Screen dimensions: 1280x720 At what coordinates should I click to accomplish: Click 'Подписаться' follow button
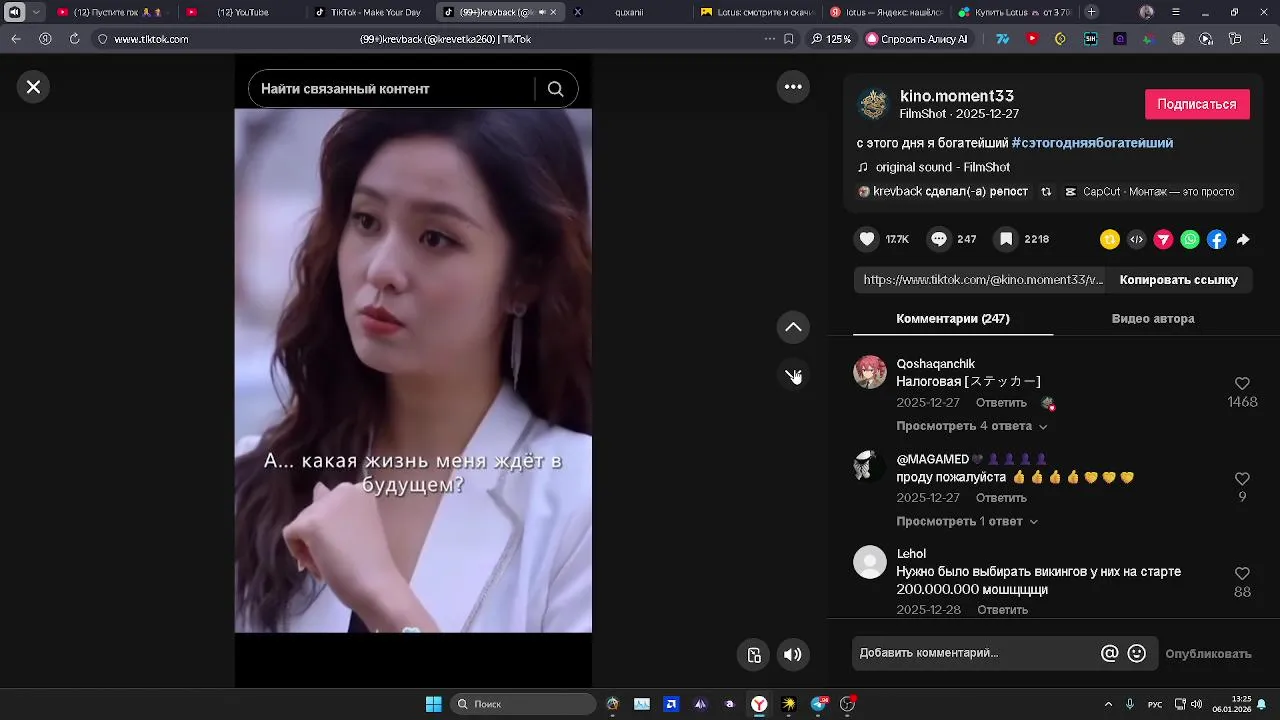[1197, 104]
